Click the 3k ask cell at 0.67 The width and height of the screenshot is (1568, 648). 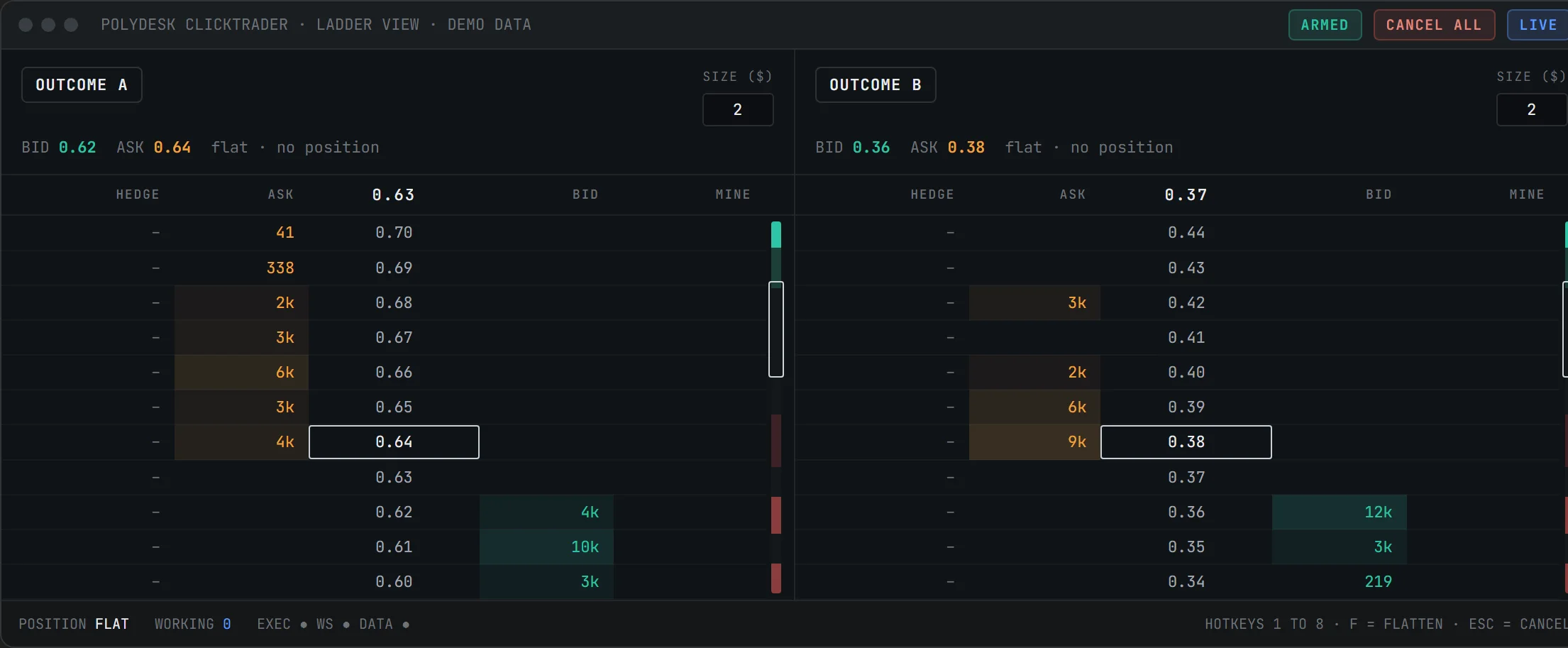click(x=241, y=338)
